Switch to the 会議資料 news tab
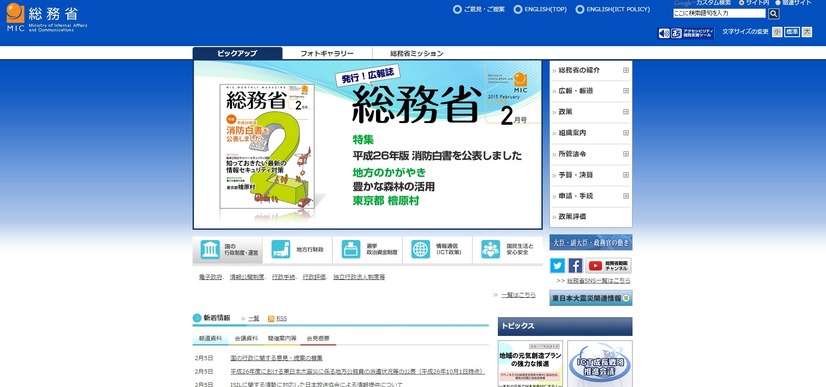Screen dimensions: 826x387 pos(247,339)
